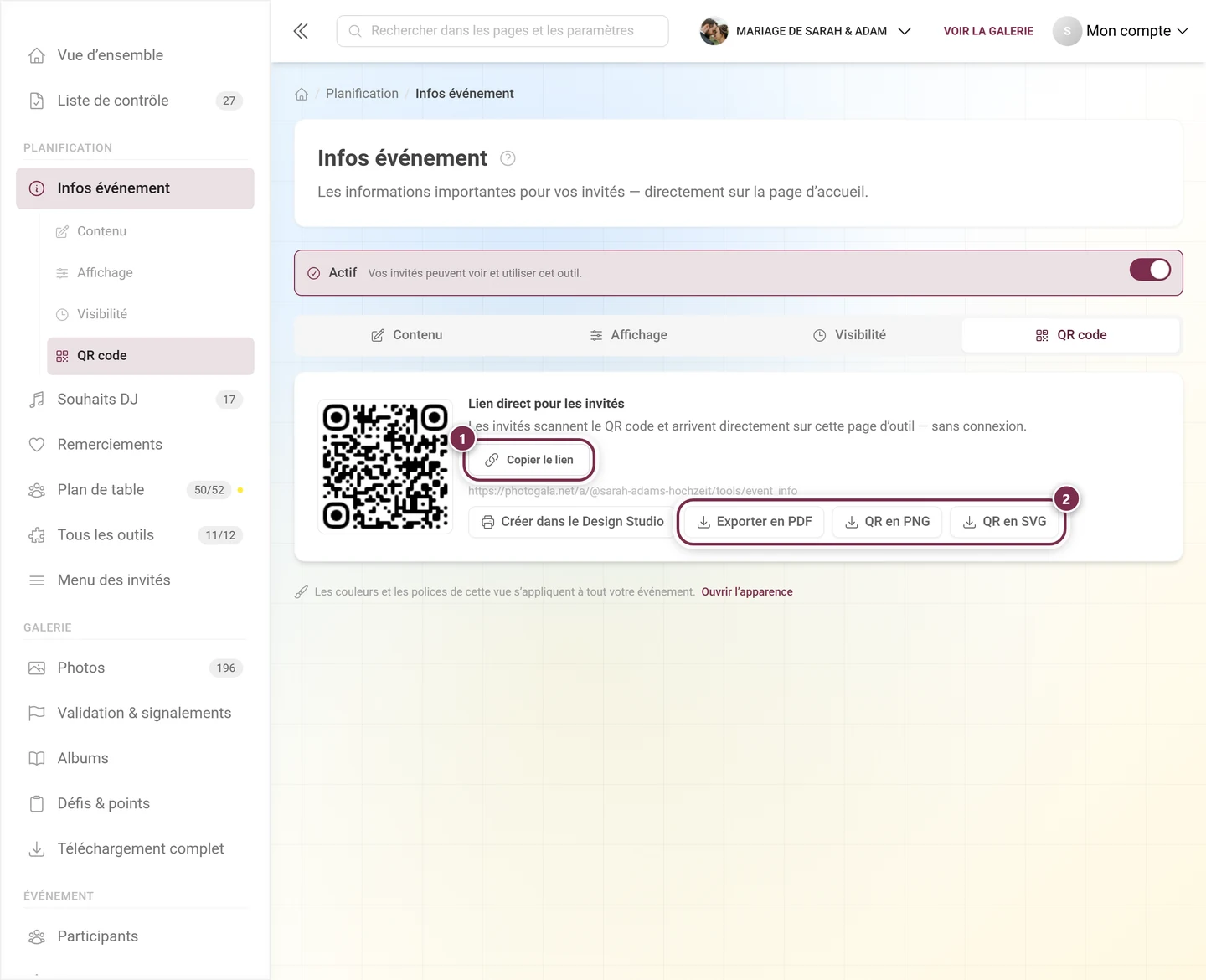The image size is (1206, 980).
Task: Open Liste de contrôle in sidebar
Action: [135, 101]
